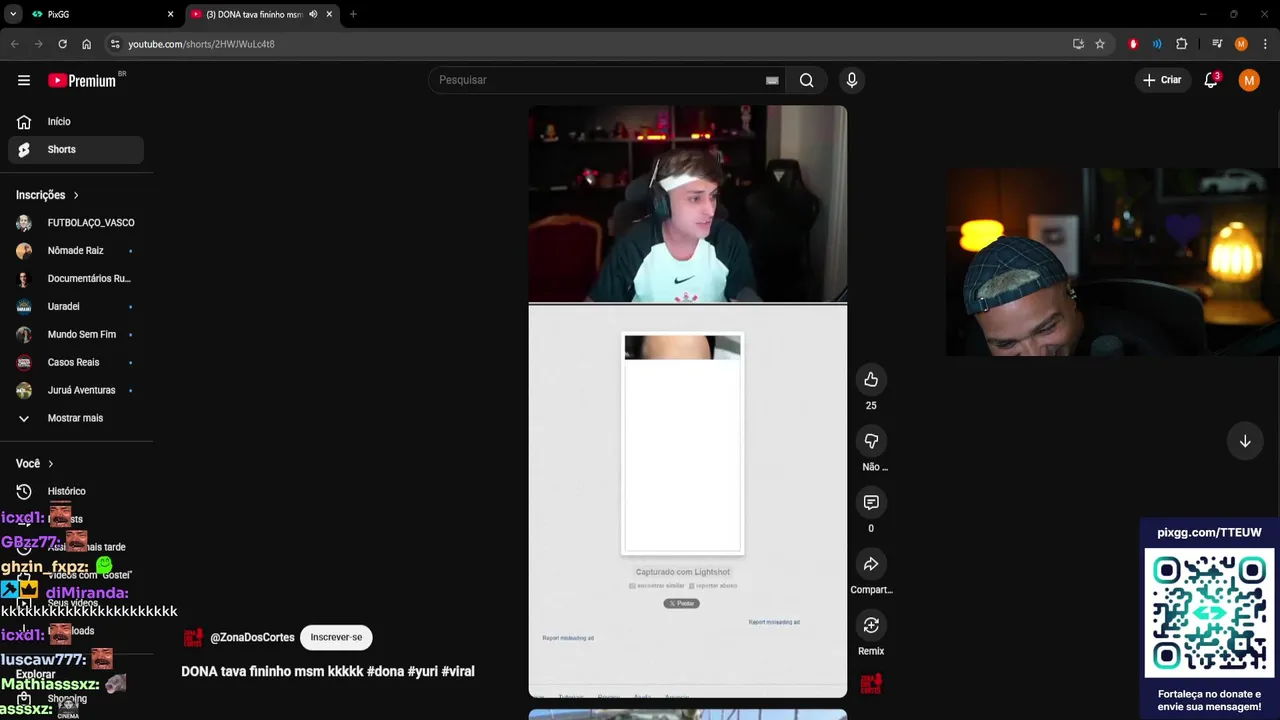Share the short via Compartilhar

point(871,564)
